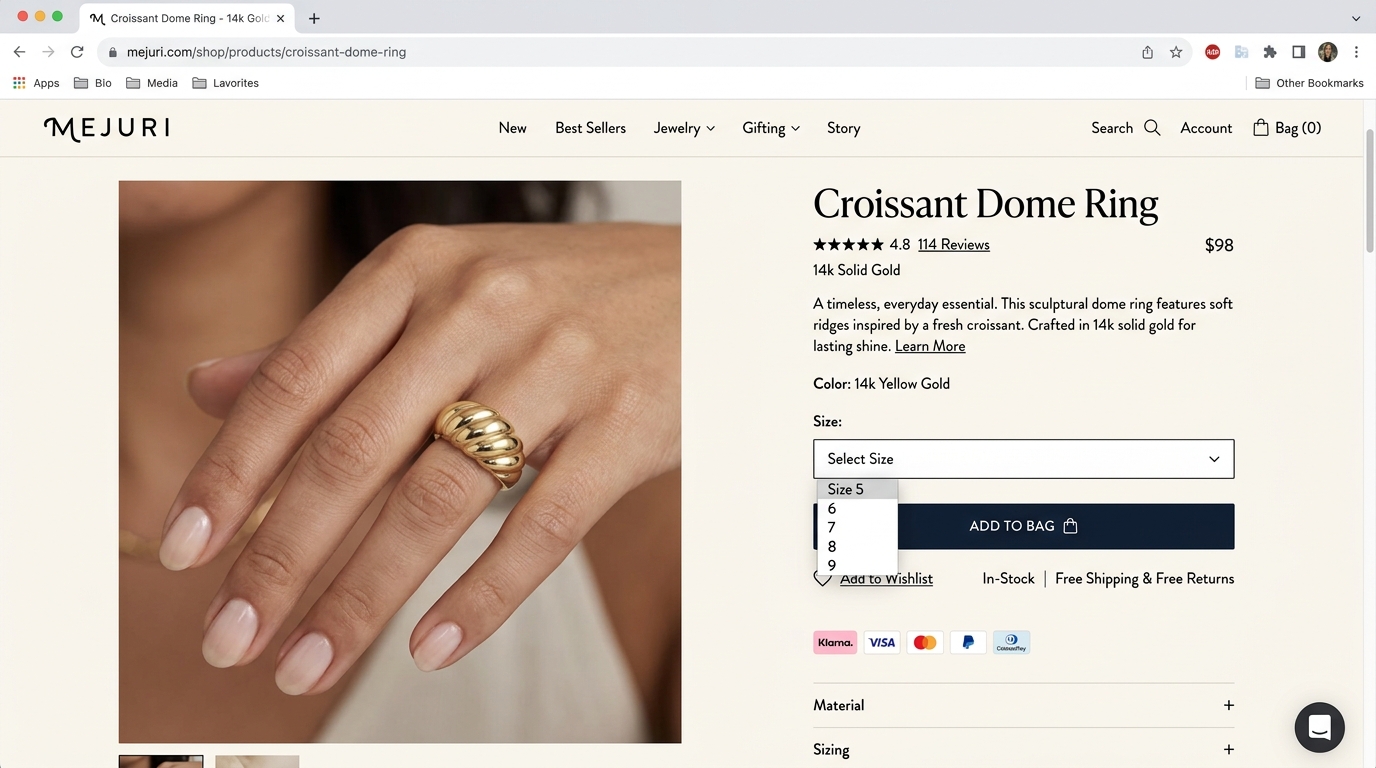Screen dimensions: 1376x768
Task: Open the Gifting menu
Action: (770, 128)
